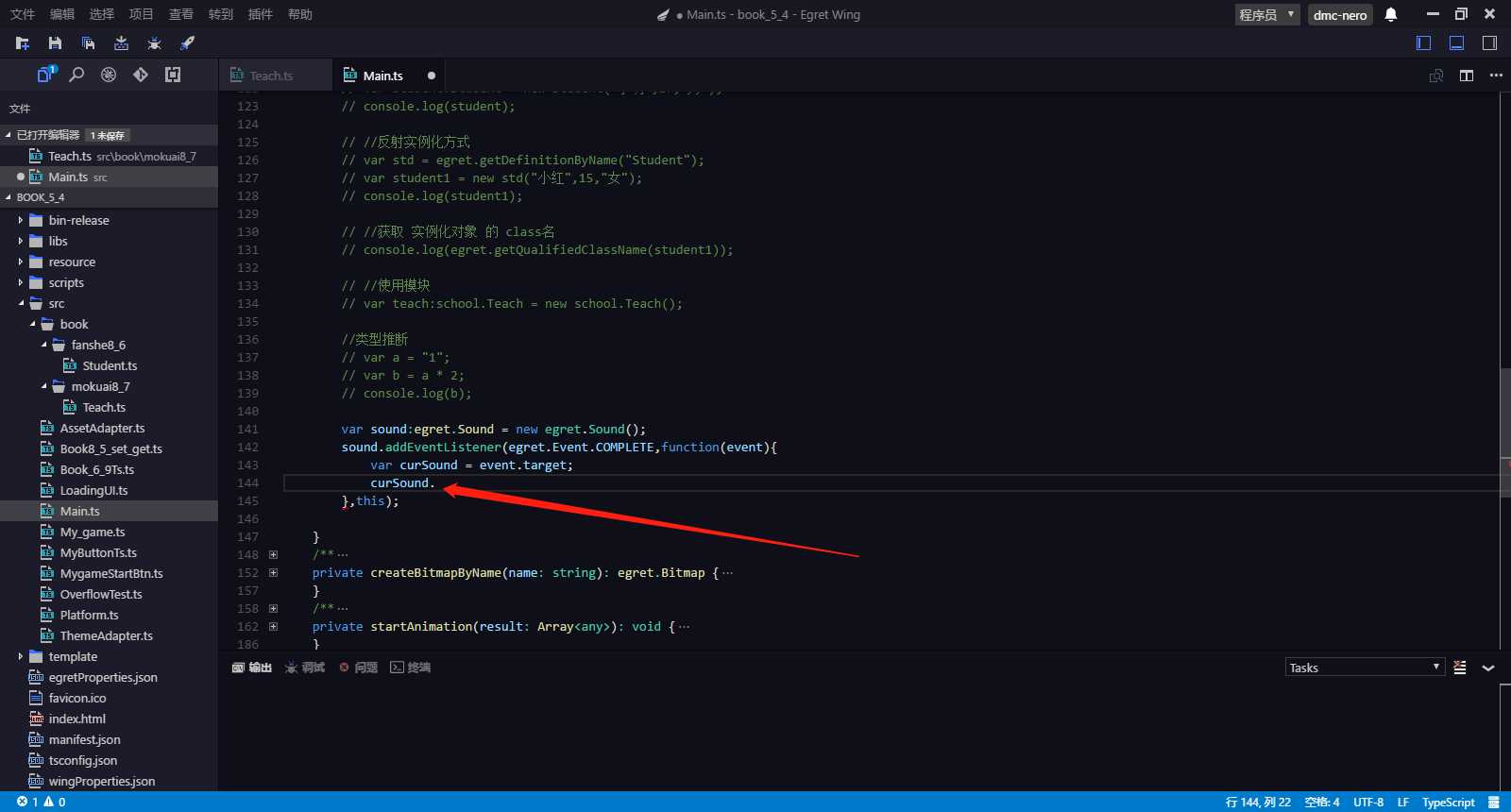The height and width of the screenshot is (812, 1511).
Task: Click the save all icon
Action: [88, 43]
